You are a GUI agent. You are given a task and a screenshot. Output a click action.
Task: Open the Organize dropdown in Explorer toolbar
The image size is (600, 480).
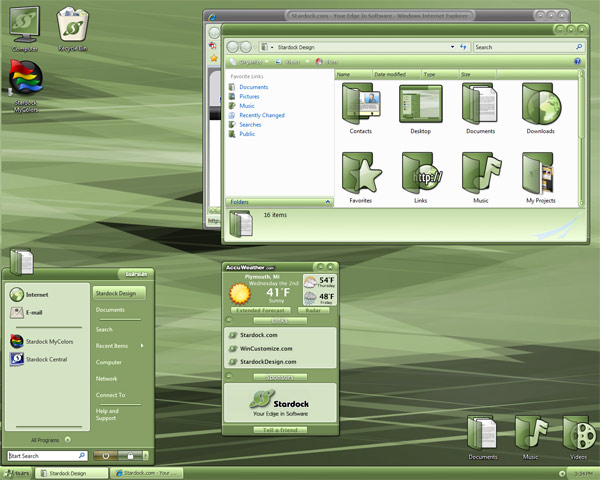point(249,62)
